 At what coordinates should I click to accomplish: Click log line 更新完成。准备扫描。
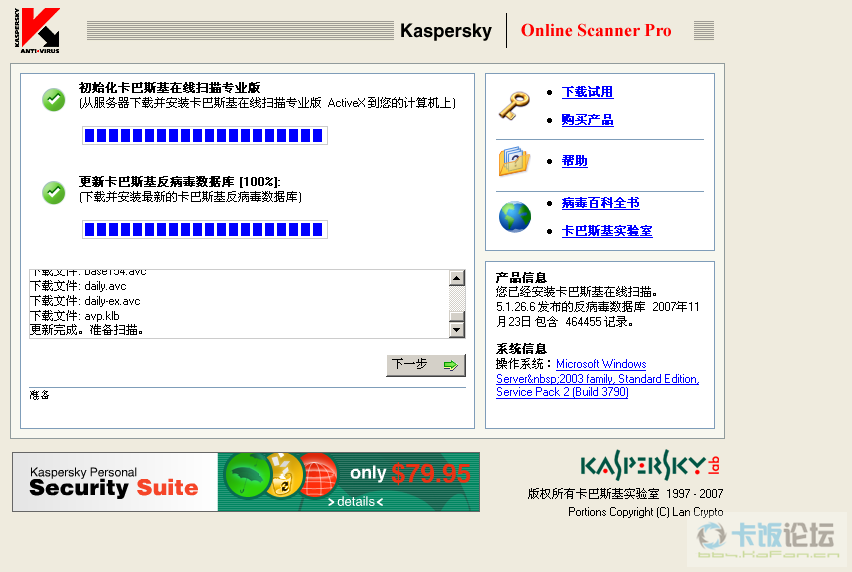pos(86,330)
